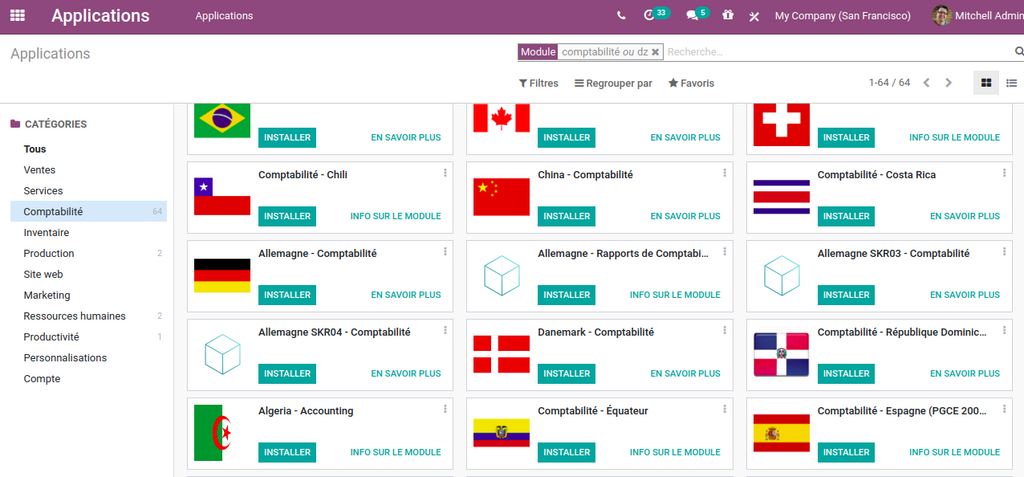Select Ressources humaines category
1024x477 pixels.
click(x=74, y=316)
